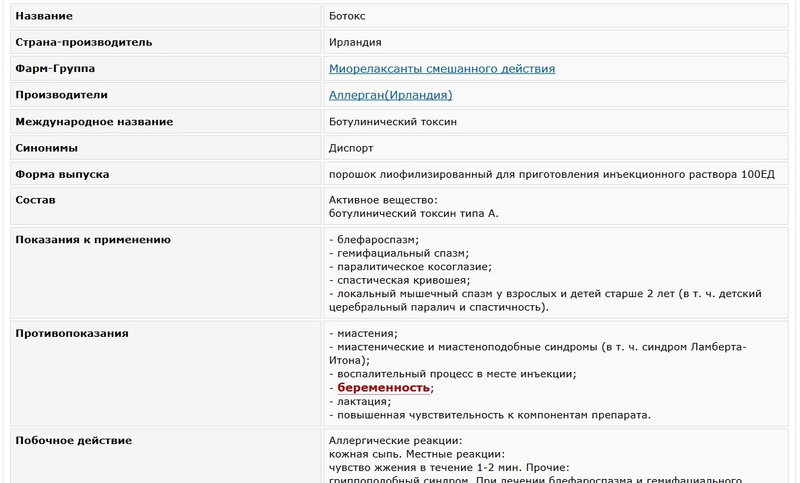This screenshot has height=483, width=800.
Task: Click the Ботулинический токсин value text
Action: pos(393,122)
